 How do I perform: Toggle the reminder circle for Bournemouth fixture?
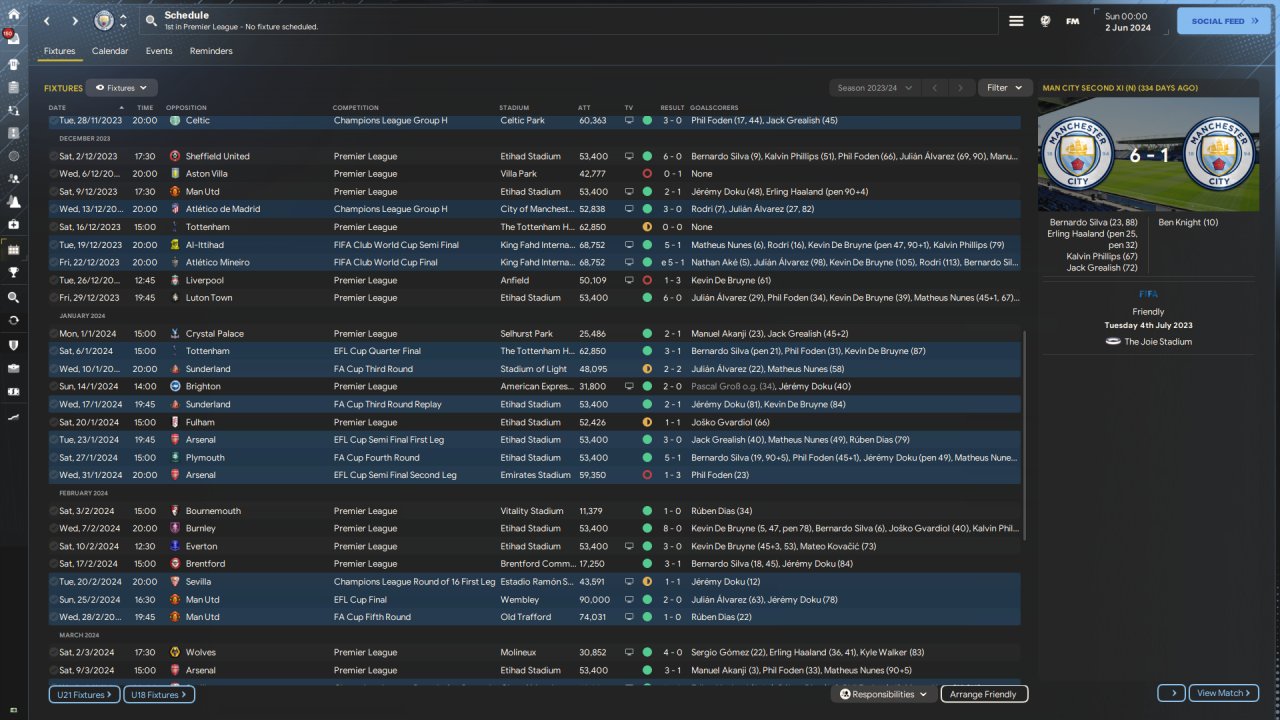point(54,511)
